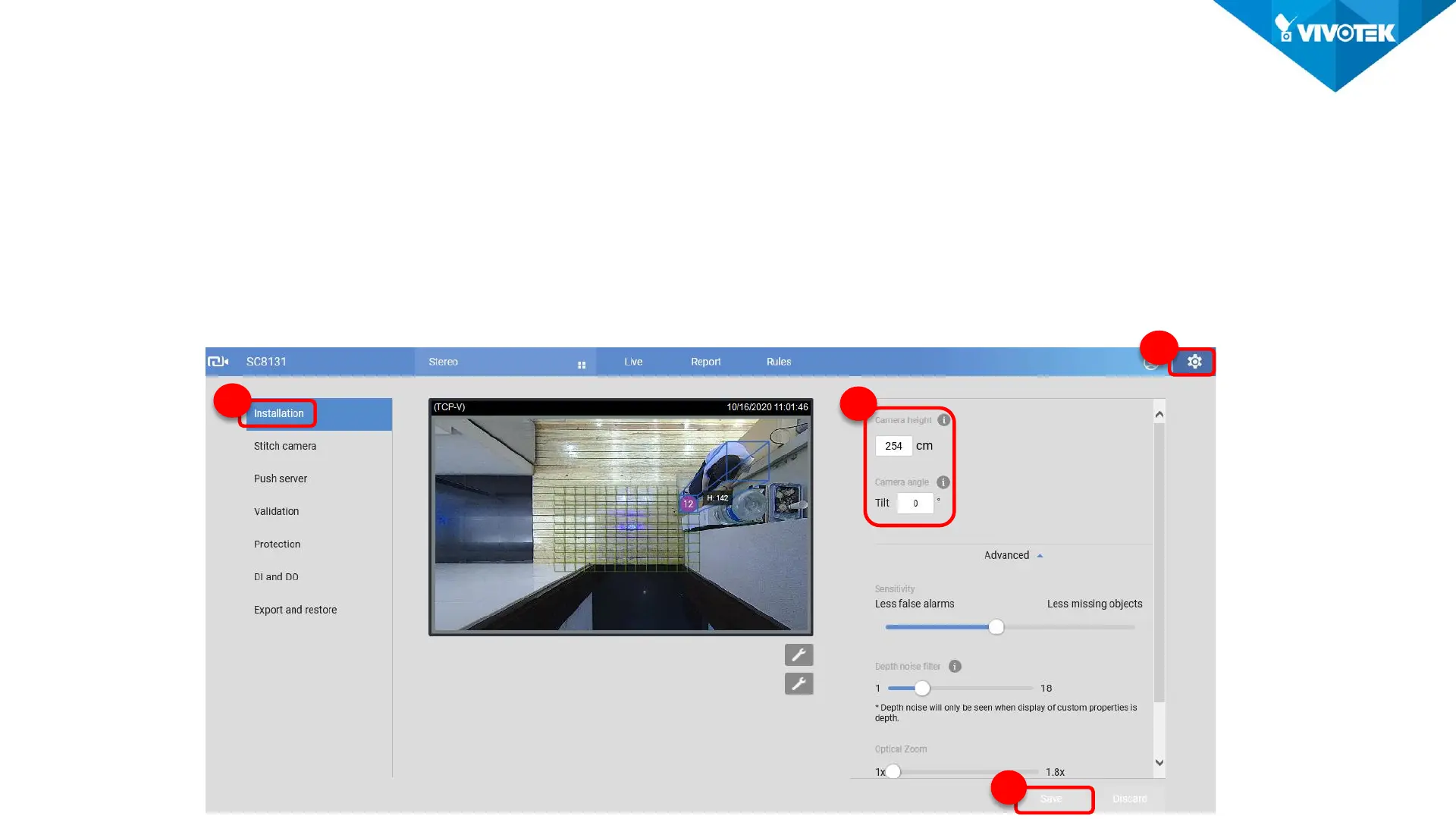Show info for Camera angle
This screenshot has width=1456, height=819.
pos(943,482)
